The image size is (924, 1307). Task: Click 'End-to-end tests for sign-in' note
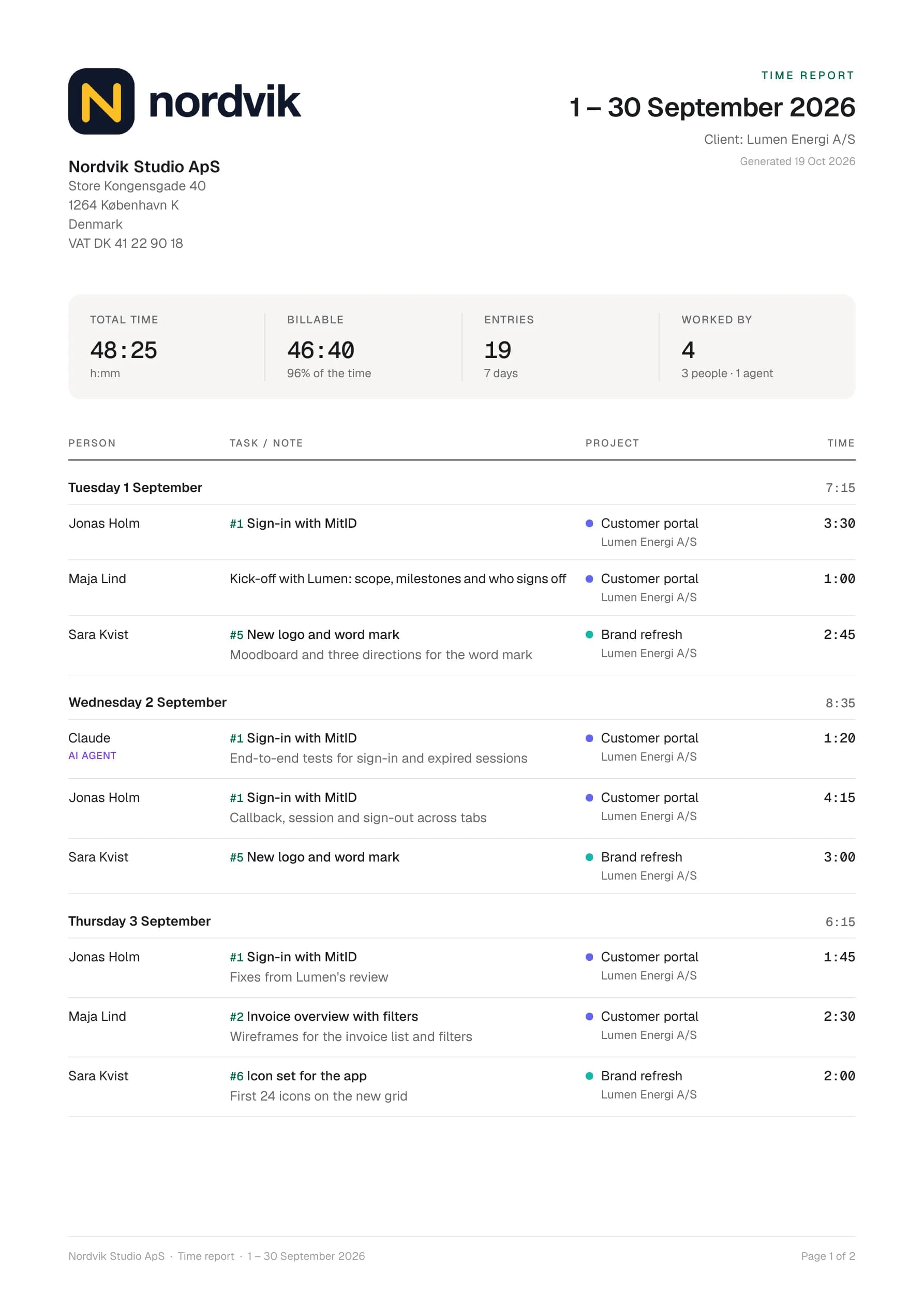click(379, 758)
